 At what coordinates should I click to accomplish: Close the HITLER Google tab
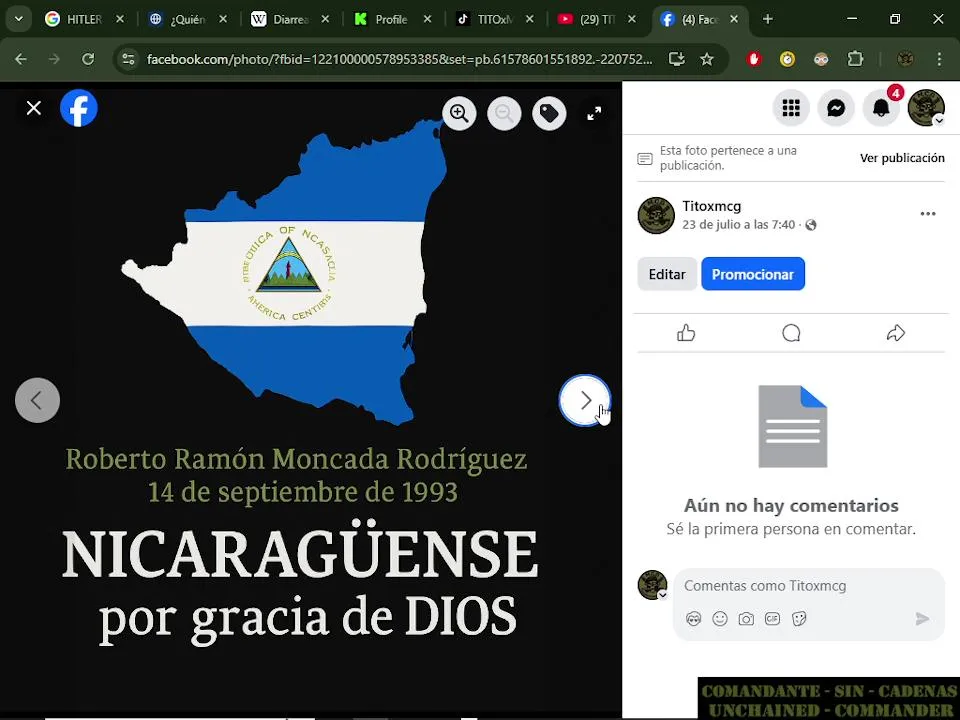click(x=120, y=19)
